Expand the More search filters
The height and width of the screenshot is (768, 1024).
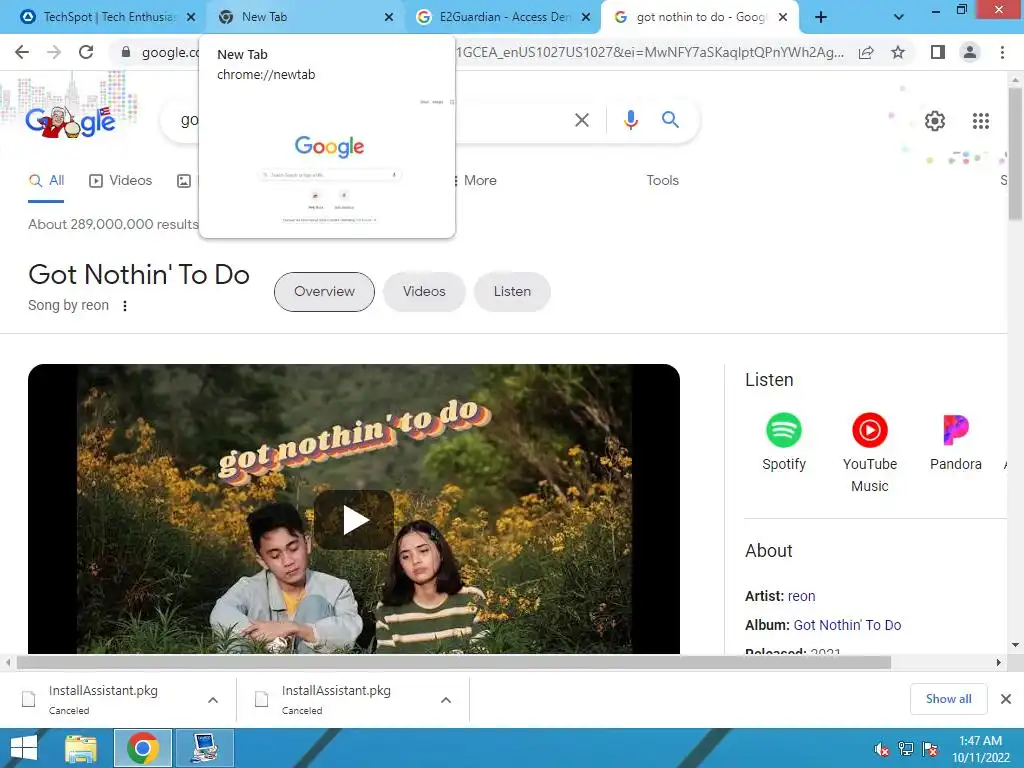pos(475,180)
